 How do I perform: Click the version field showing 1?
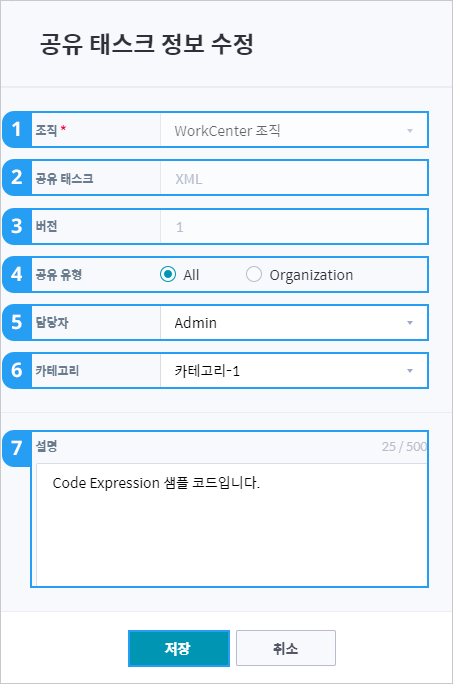point(294,227)
